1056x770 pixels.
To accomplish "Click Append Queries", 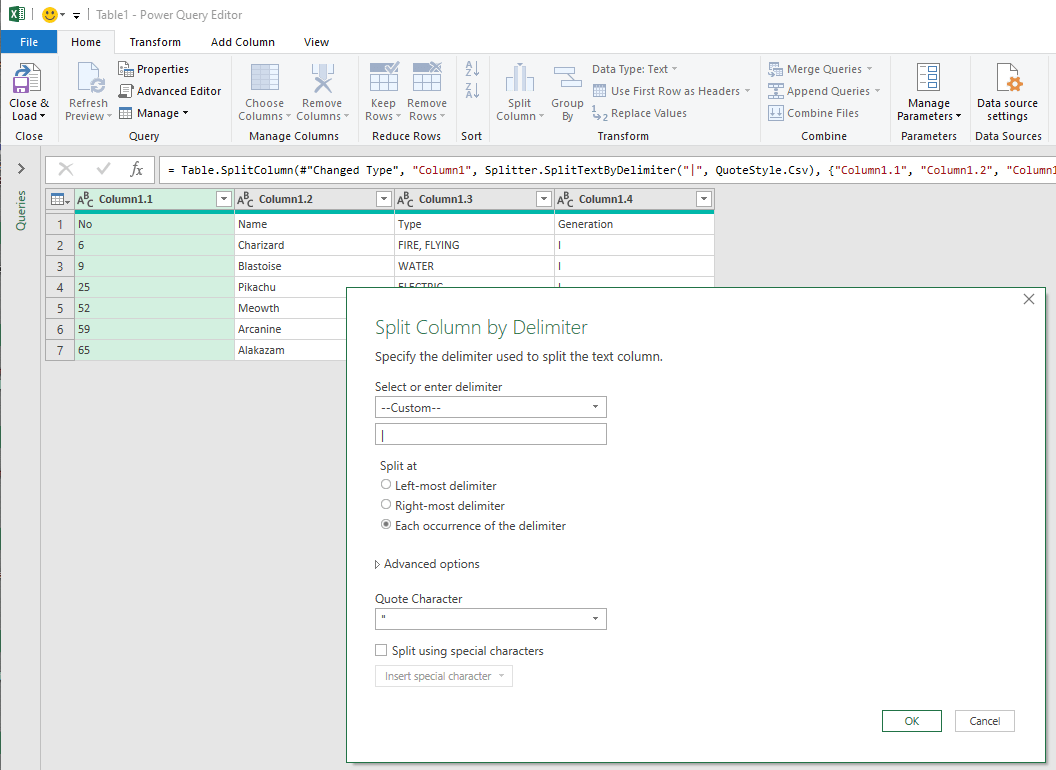I will click(x=824, y=91).
